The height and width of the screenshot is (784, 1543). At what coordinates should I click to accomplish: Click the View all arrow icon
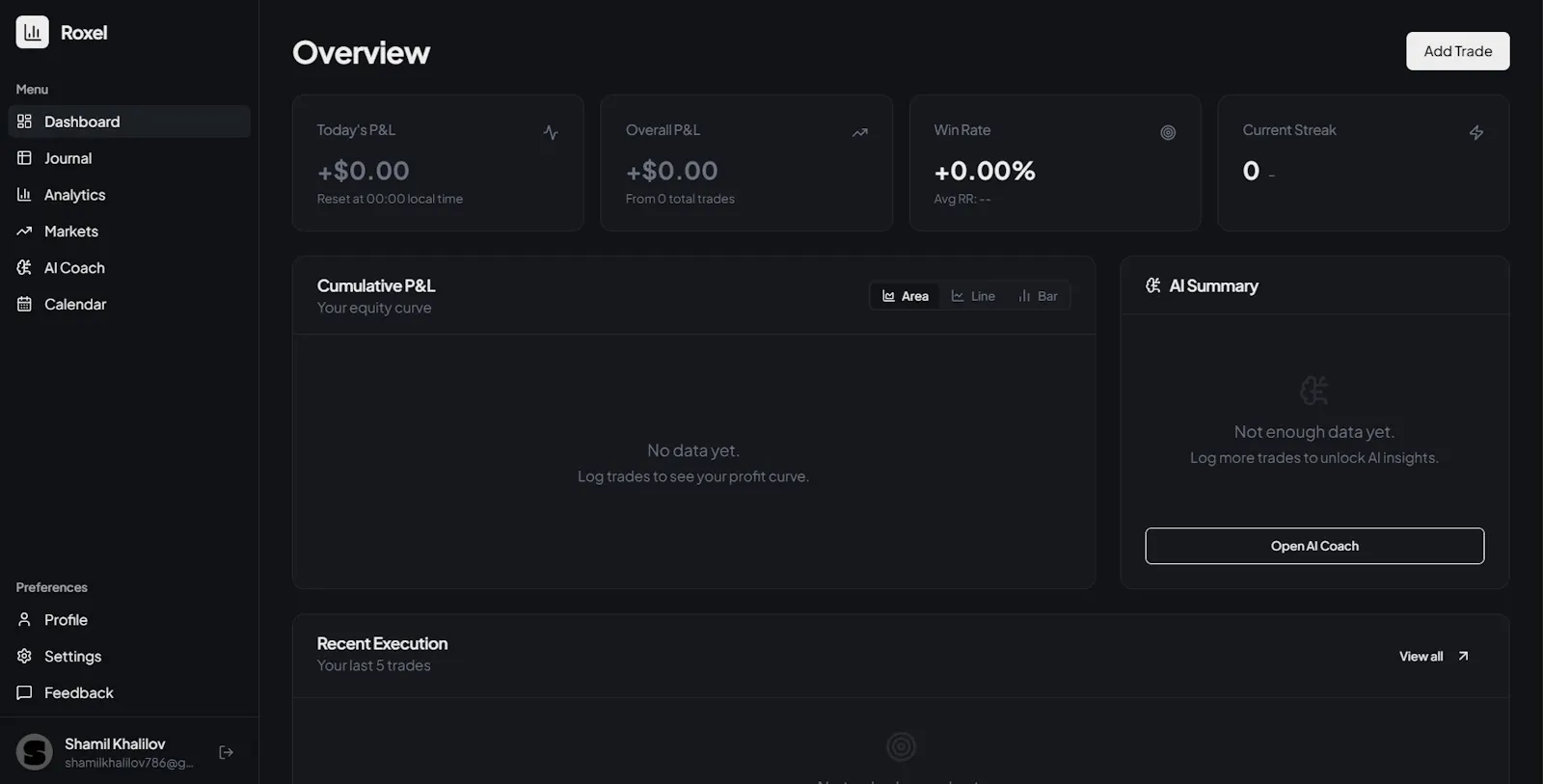point(1463,656)
